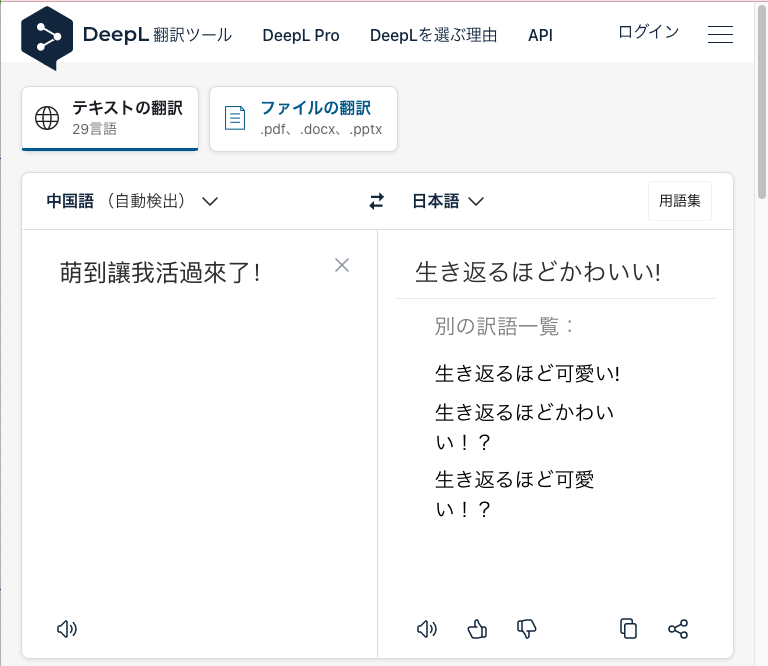Viewport: 768px width, 666px height.
Task: Copy the translation to clipboard
Action: pyautogui.click(x=628, y=629)
